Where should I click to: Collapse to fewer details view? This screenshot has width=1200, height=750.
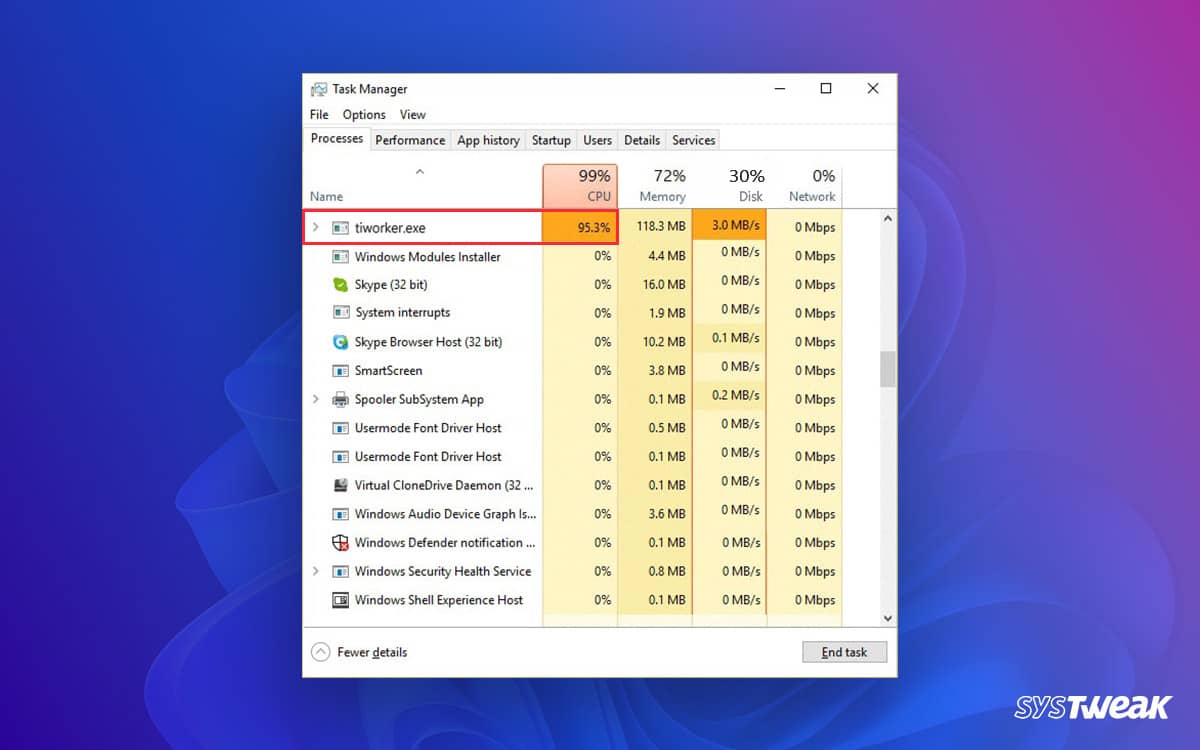point(358,652)
